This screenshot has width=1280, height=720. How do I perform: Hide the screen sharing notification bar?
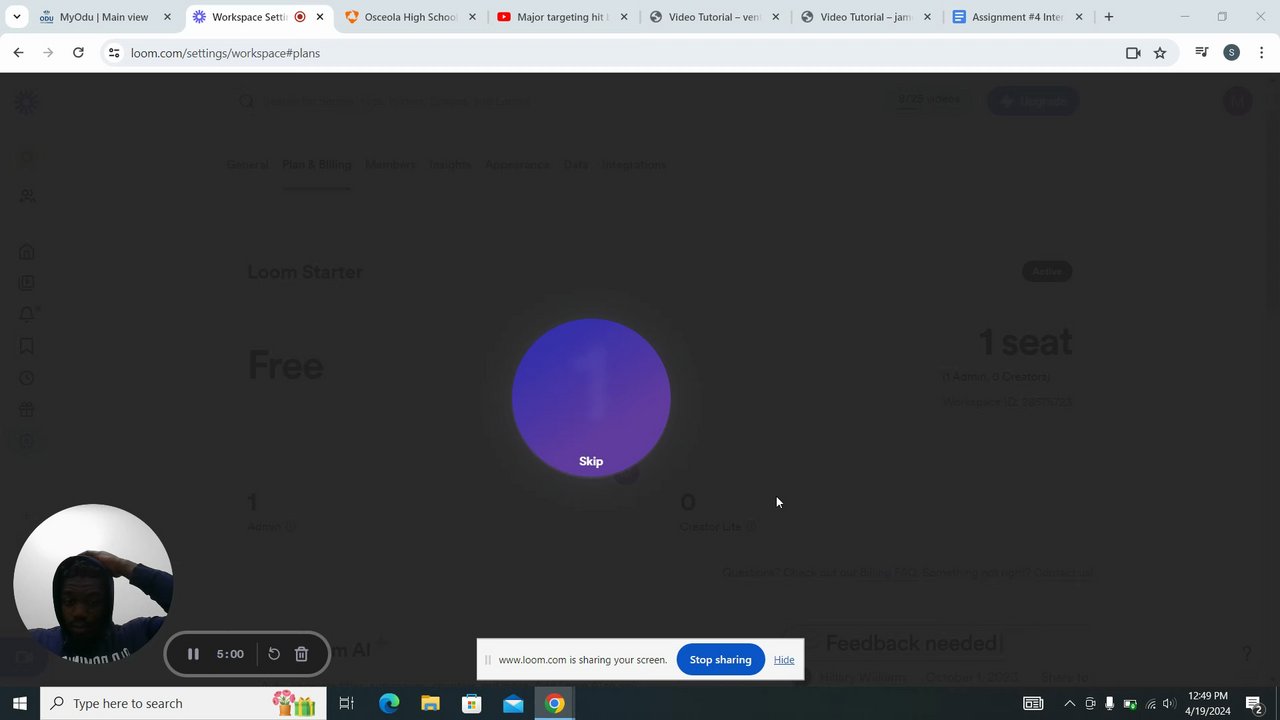click(x=784, y=660)
